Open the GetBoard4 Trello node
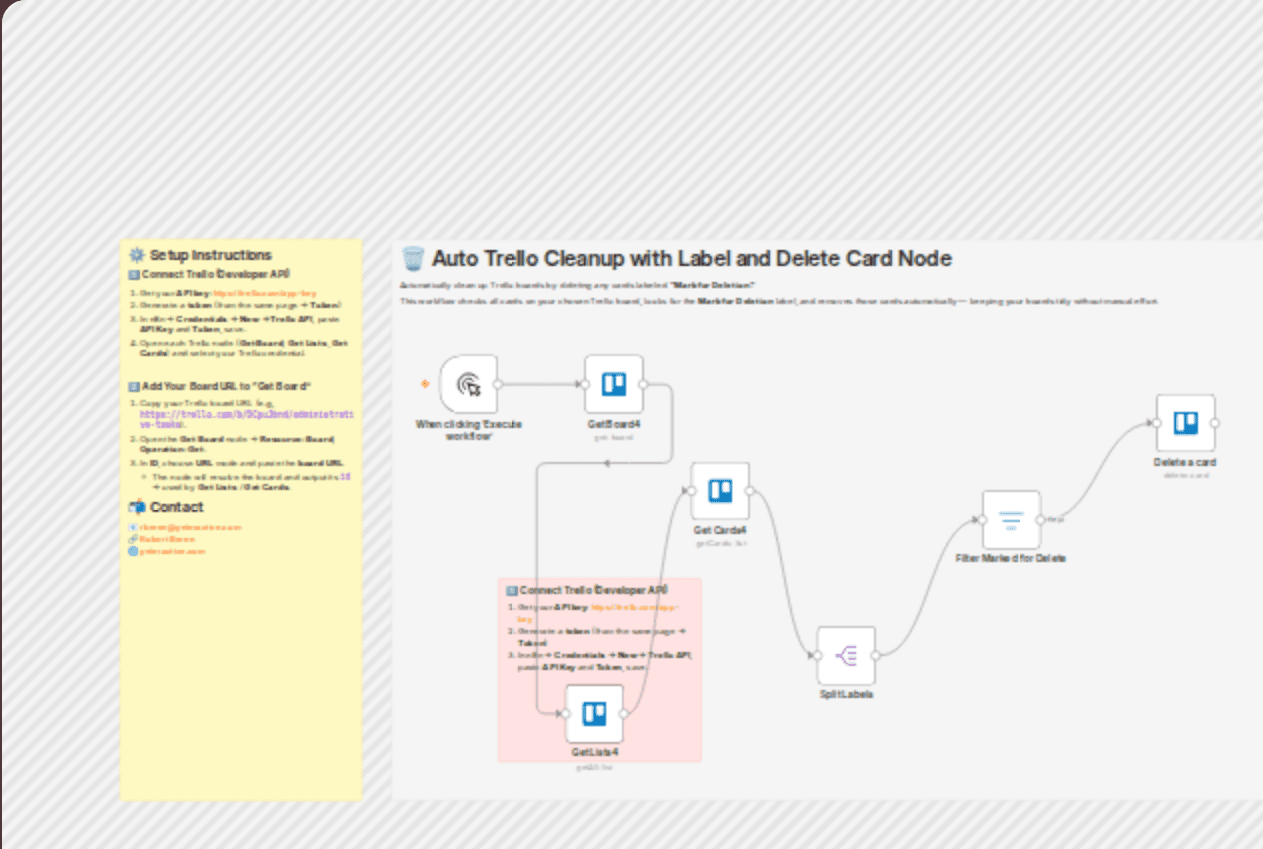Screen dimensions: 1263x849 click(x=614, y=383)
